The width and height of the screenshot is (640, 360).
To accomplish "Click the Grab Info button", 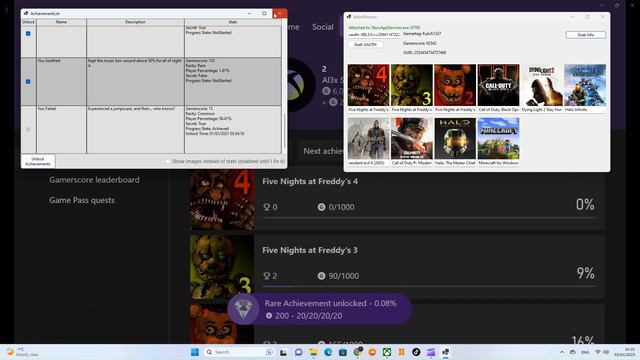I will click(x=586, y=35).
